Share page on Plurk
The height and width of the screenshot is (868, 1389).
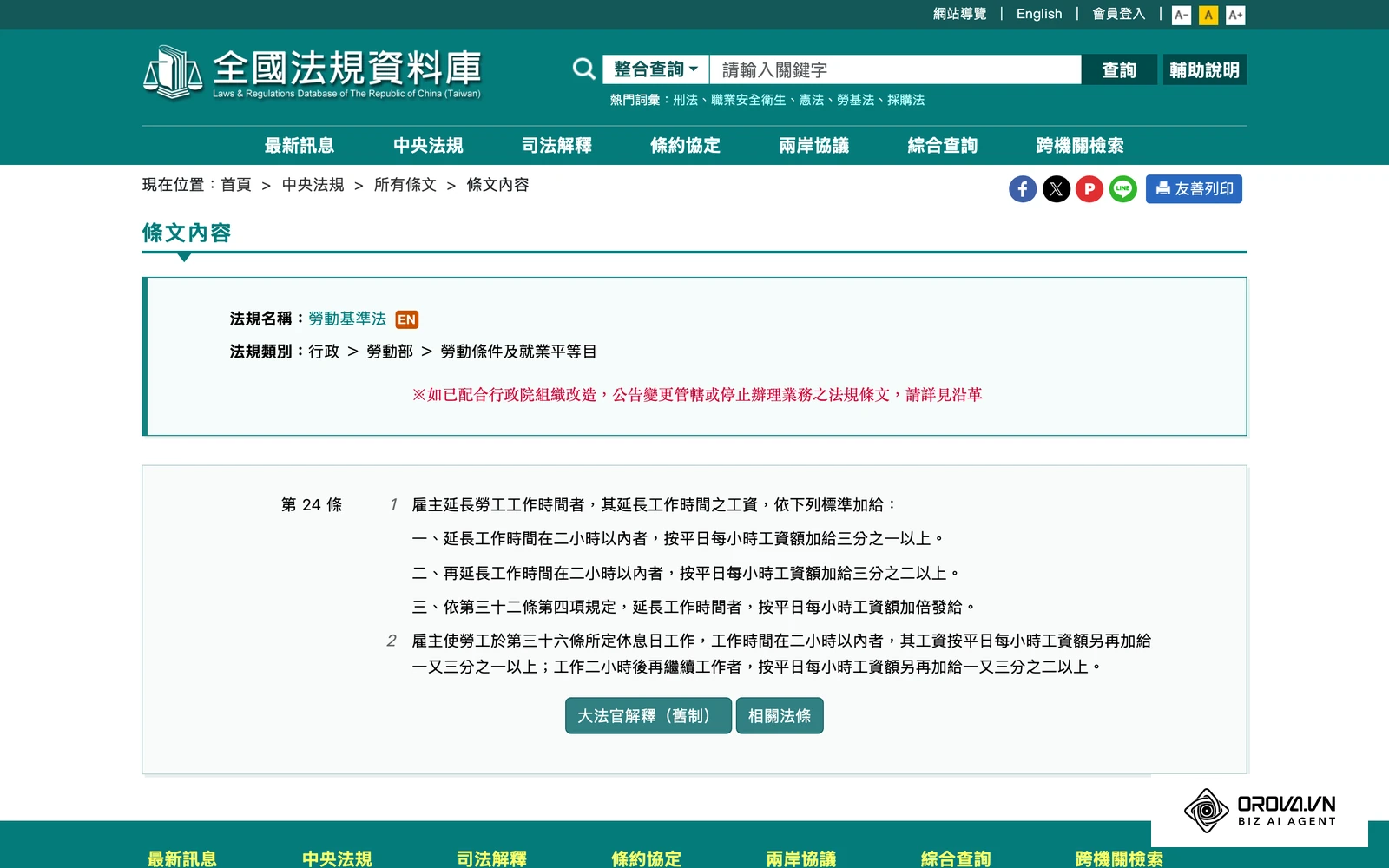pyautogui.click(x=1089, y=188)
